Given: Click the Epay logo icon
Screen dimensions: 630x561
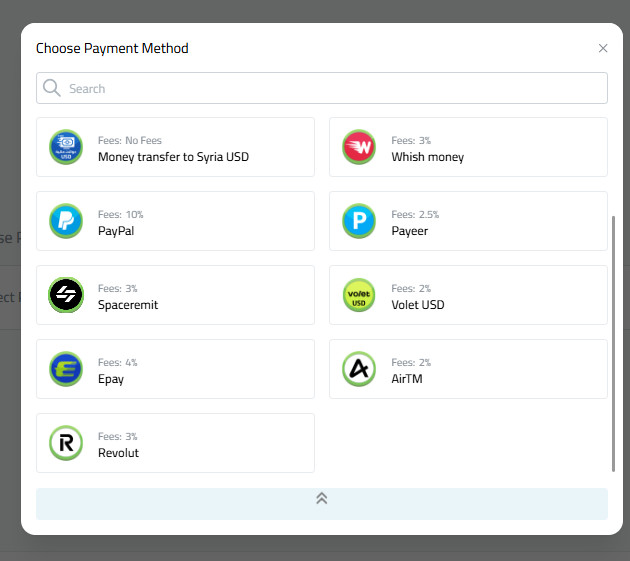Looking at the screenshot, I should 66,369.
